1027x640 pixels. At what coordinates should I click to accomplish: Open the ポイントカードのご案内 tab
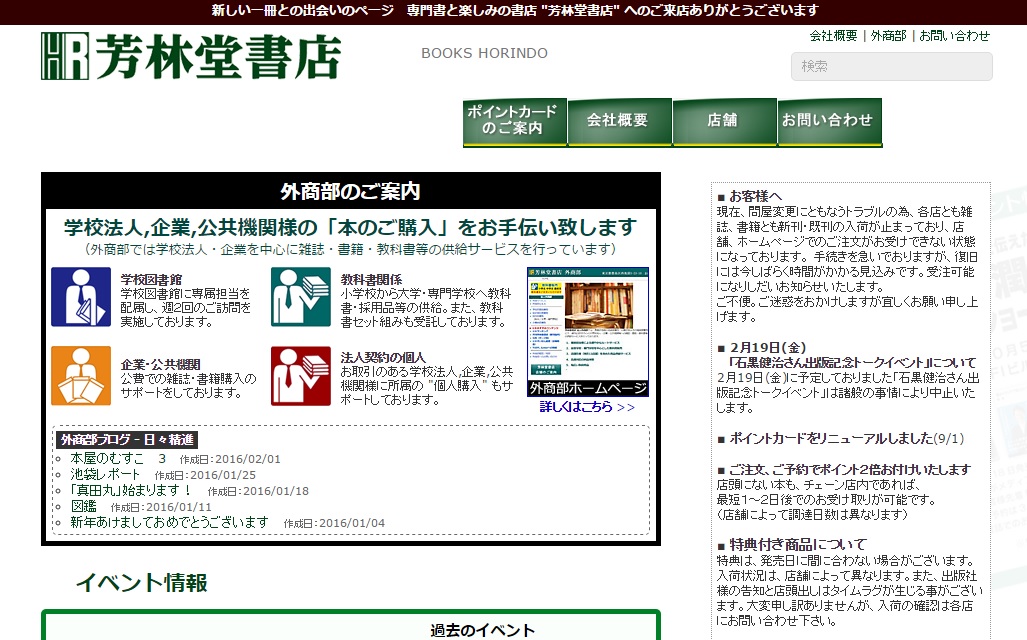tap(514, 121)
